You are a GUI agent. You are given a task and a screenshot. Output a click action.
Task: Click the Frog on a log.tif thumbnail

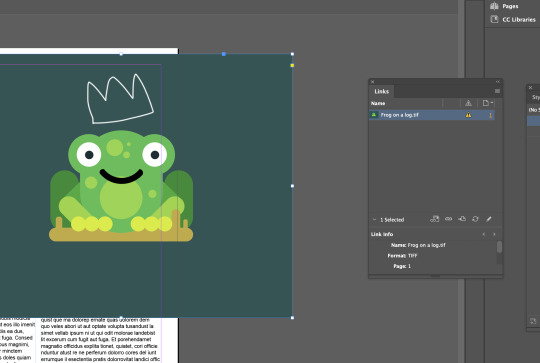point(374,115)
